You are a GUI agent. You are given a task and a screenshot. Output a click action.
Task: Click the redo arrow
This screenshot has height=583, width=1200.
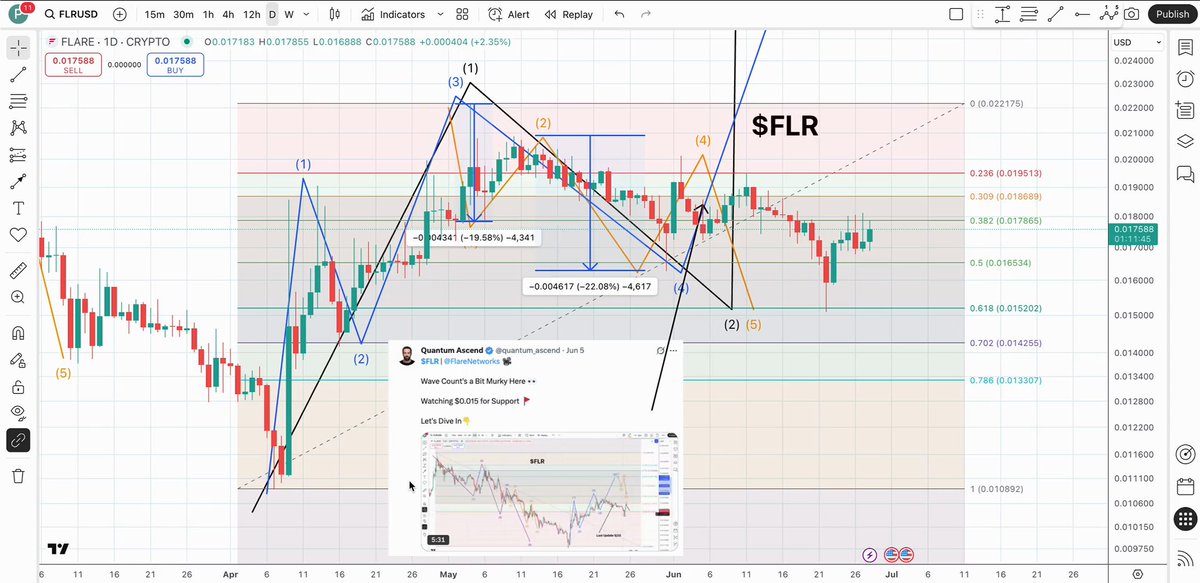[646, 15]
